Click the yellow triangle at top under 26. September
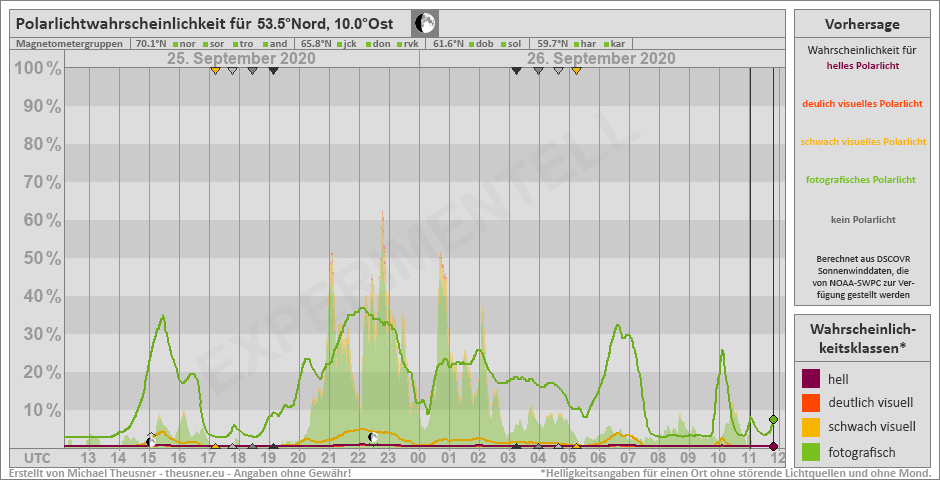940x480 pixels. point(576,70)
